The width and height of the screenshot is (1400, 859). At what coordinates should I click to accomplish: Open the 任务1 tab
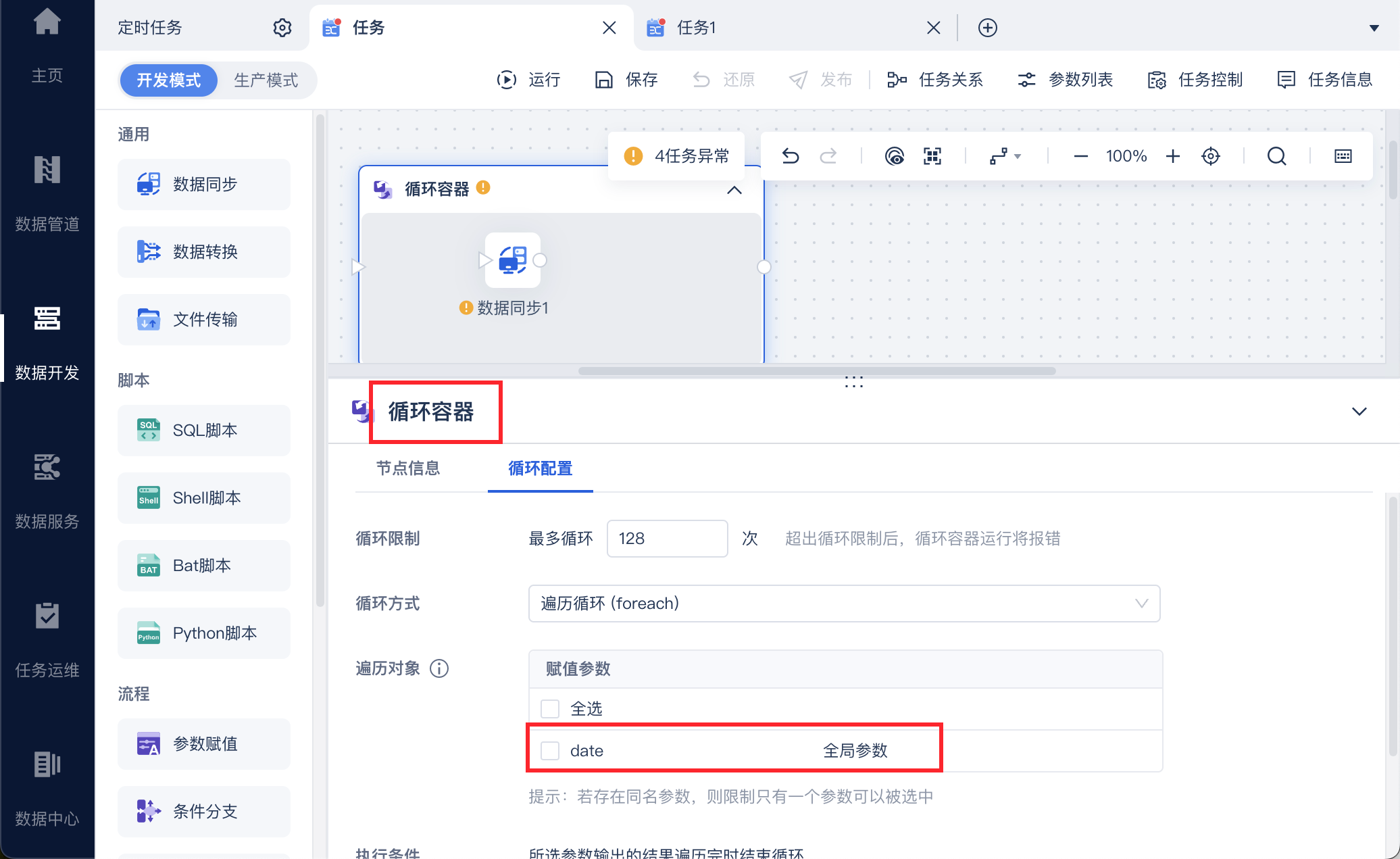697,28
